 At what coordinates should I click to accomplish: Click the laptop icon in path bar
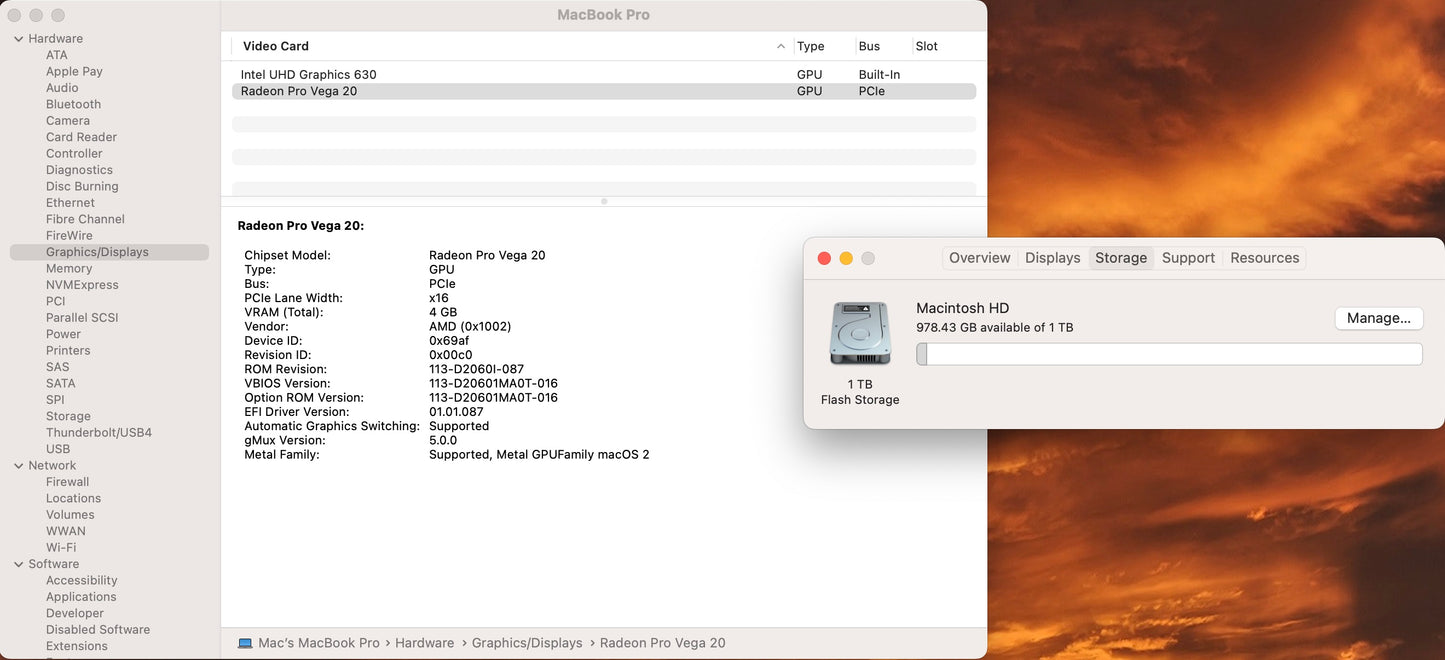pyautogui.click(x=245, y=643)
